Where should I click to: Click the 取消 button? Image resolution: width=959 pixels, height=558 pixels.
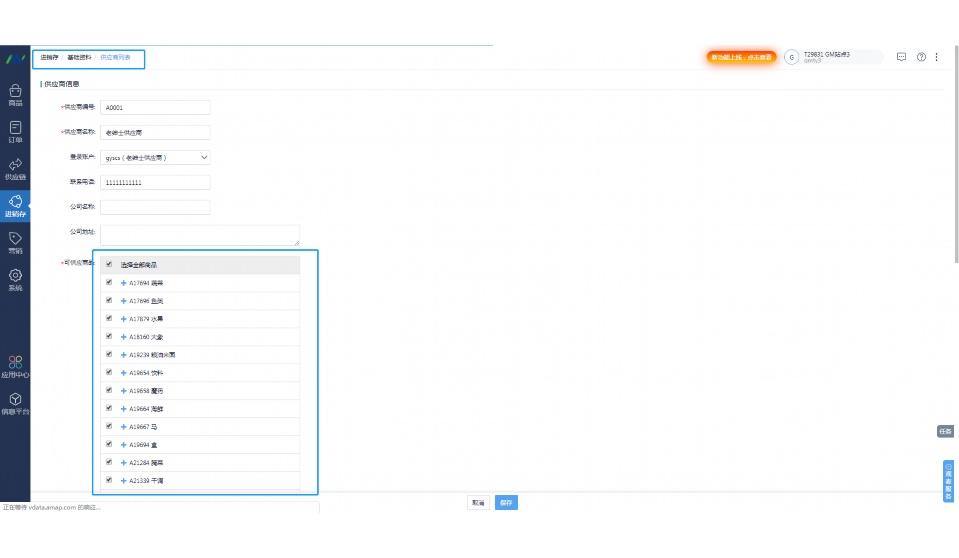click(479, 503)
